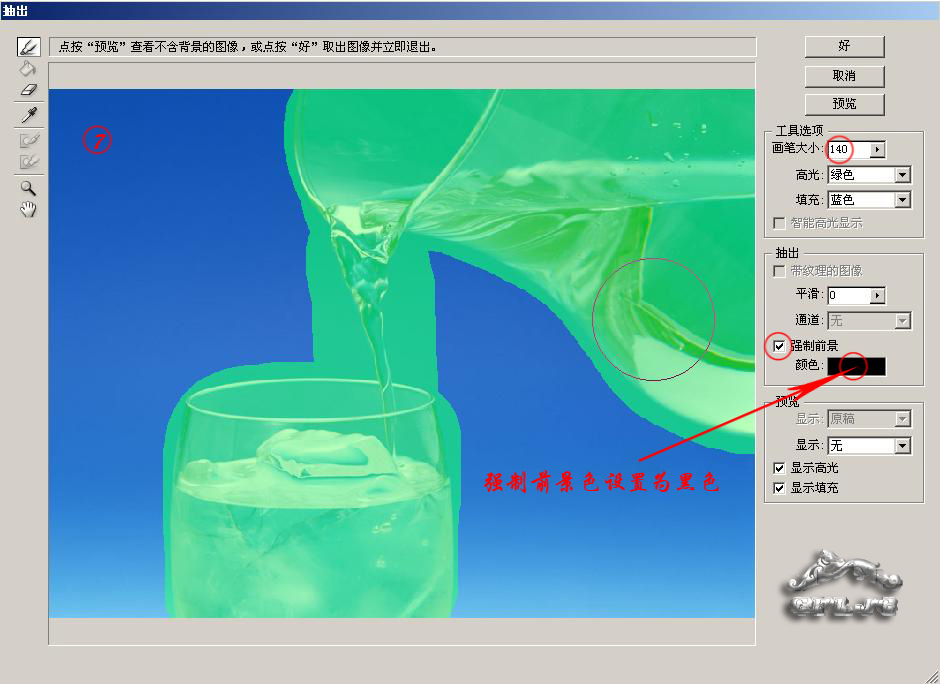Click the 好 button to confirm extraction
The height and width of the screenshot is (684, 940).
coord(844,47)
